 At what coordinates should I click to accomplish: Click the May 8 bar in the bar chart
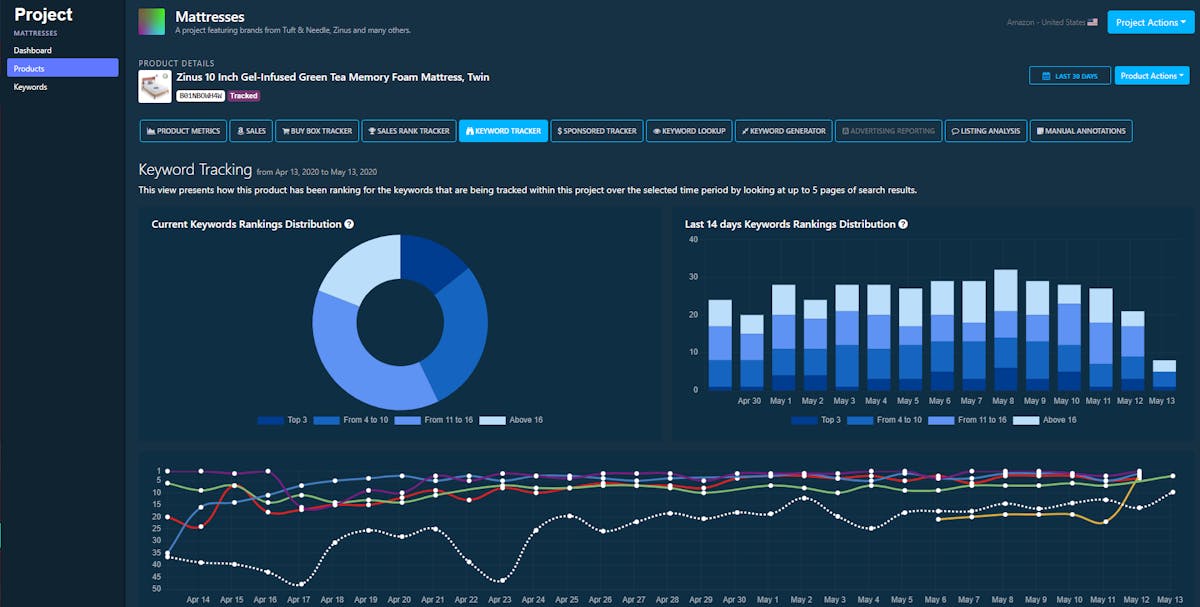(x=1005, y=329)
